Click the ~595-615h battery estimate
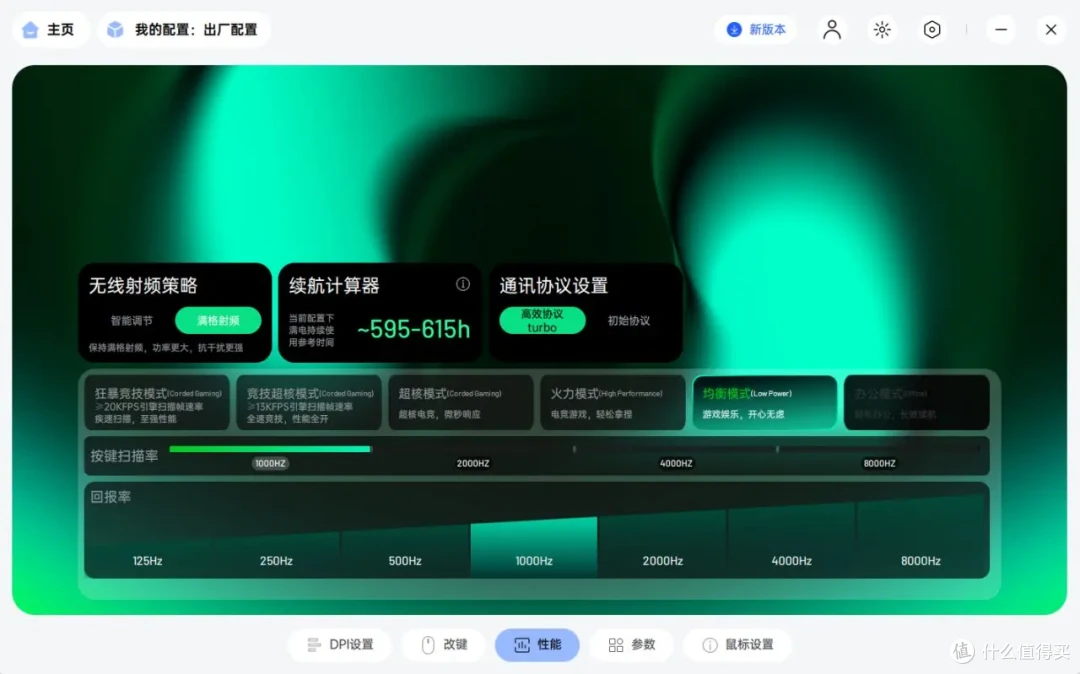The height and width of the screenshot is (674, 1080). pos(414,330)
